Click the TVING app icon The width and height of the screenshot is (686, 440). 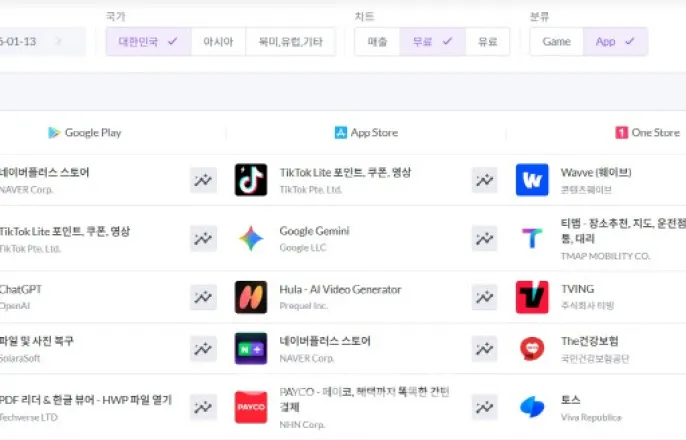click(x=532, y=297)
